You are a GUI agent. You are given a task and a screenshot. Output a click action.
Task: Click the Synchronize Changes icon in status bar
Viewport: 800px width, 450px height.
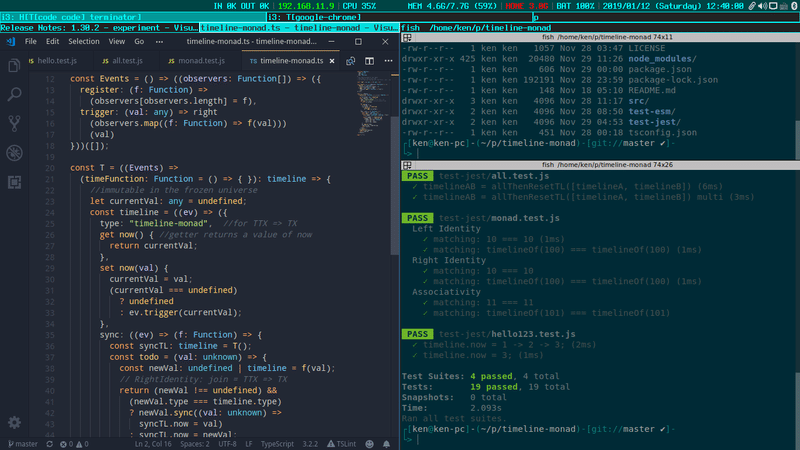click(x=49, y=444)
